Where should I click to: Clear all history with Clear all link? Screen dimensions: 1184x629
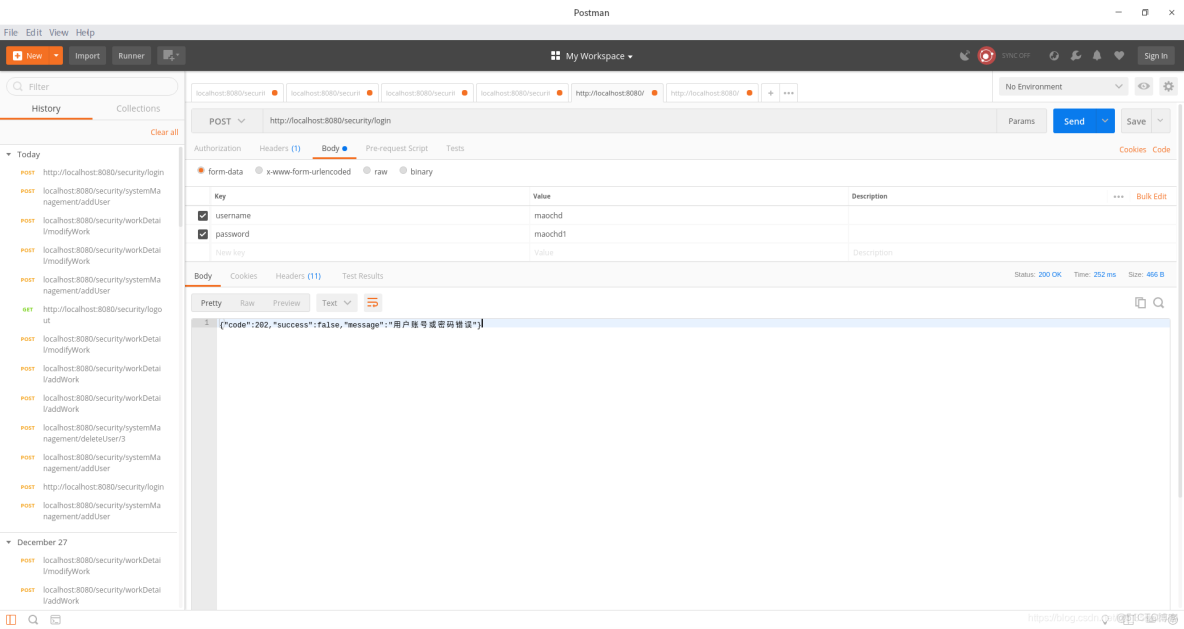pos(163,131)
